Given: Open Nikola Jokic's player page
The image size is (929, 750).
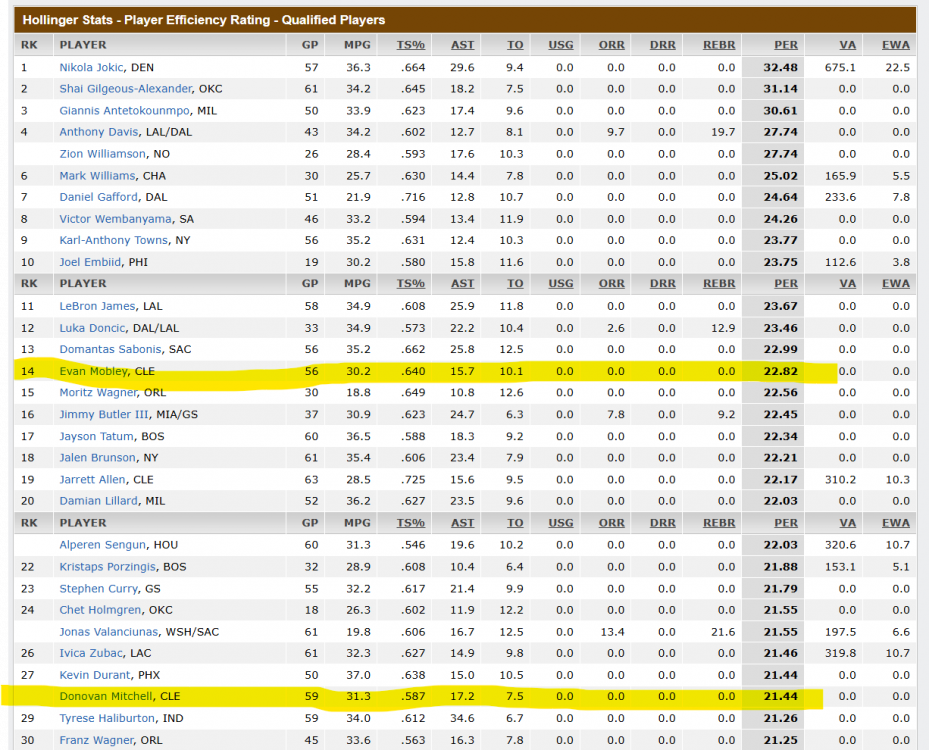Looking at the screenshot, I should (91, 67).
